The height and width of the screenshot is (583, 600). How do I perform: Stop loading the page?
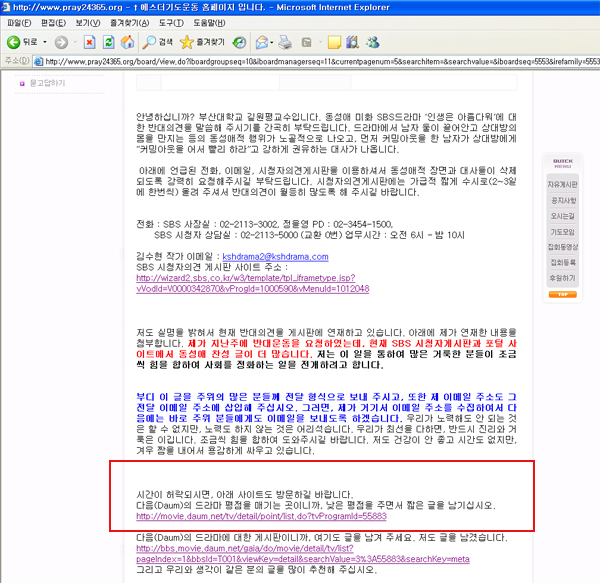tap(90, 43)
